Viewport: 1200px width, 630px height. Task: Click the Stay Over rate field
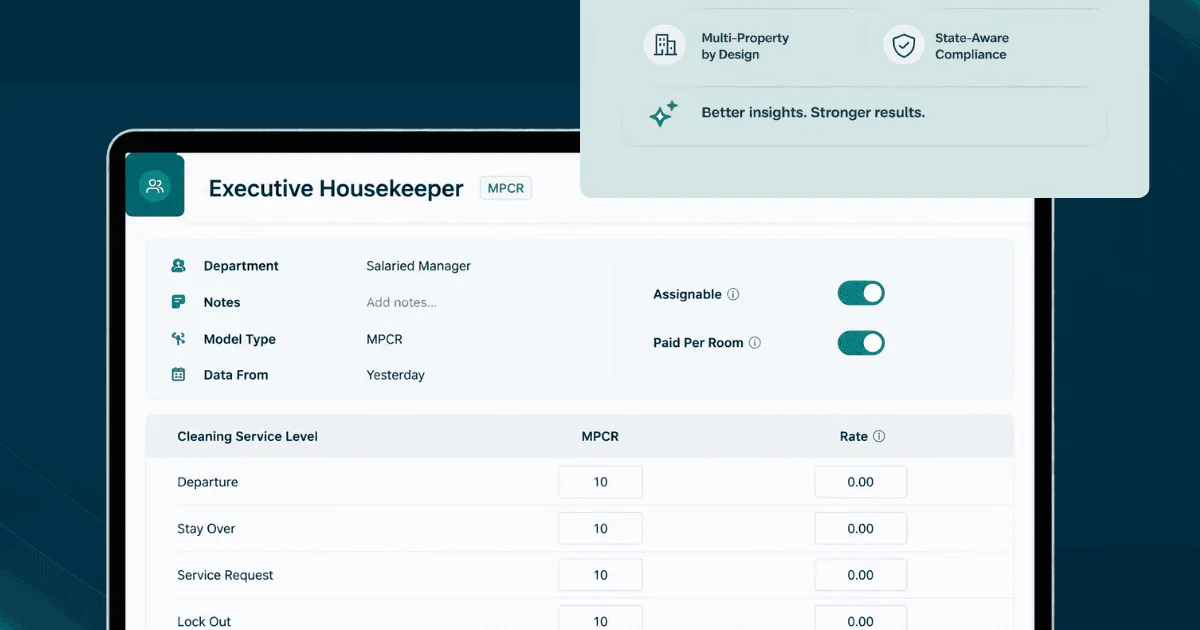click(860, 529)
